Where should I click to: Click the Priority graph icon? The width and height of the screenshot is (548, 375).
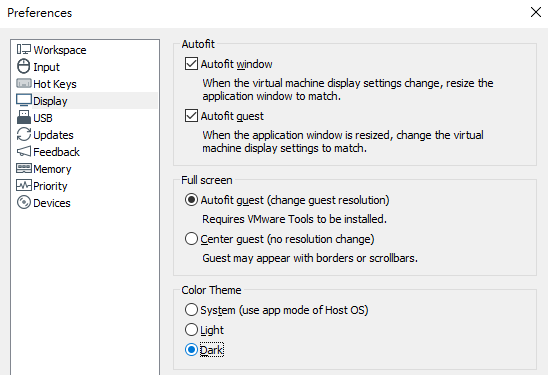[24, 185]
